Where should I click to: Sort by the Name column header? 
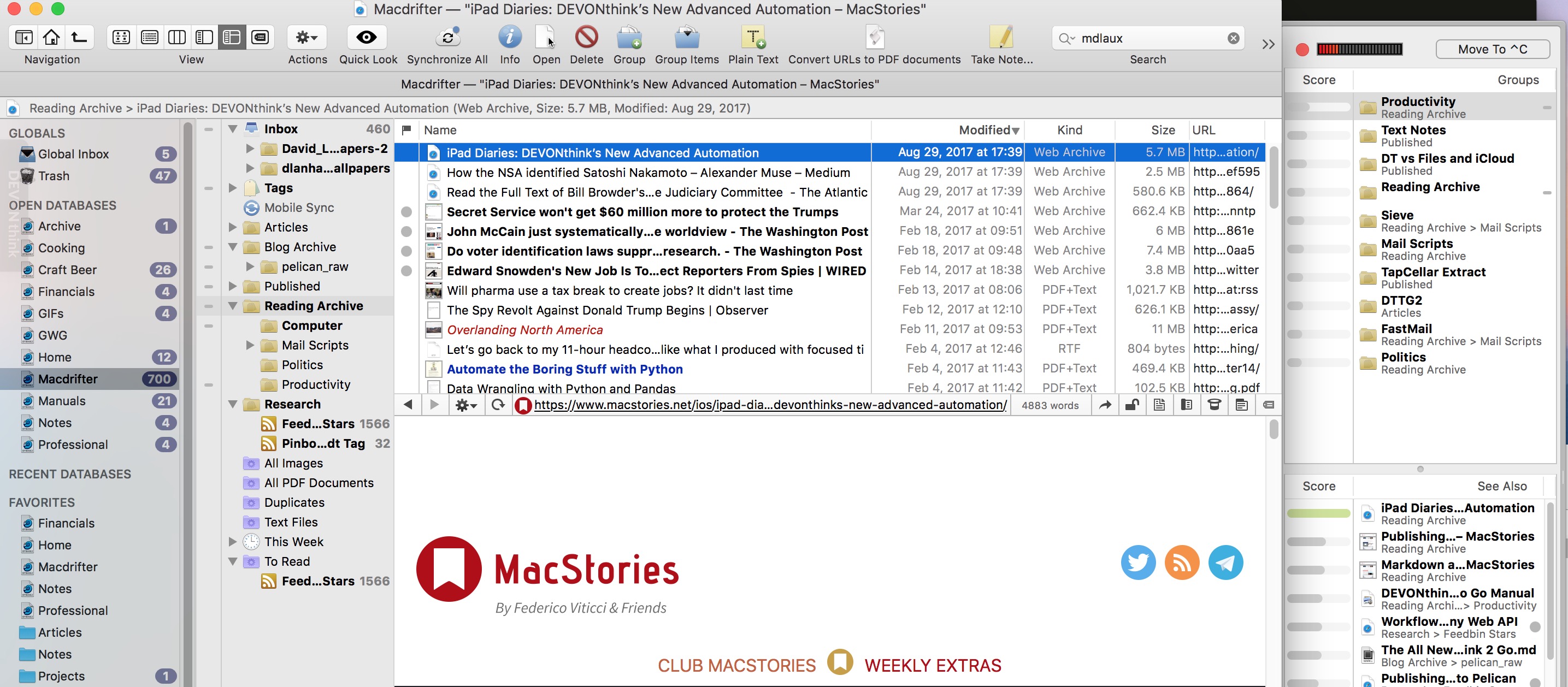pyautogui.click(x=645, y=130)
